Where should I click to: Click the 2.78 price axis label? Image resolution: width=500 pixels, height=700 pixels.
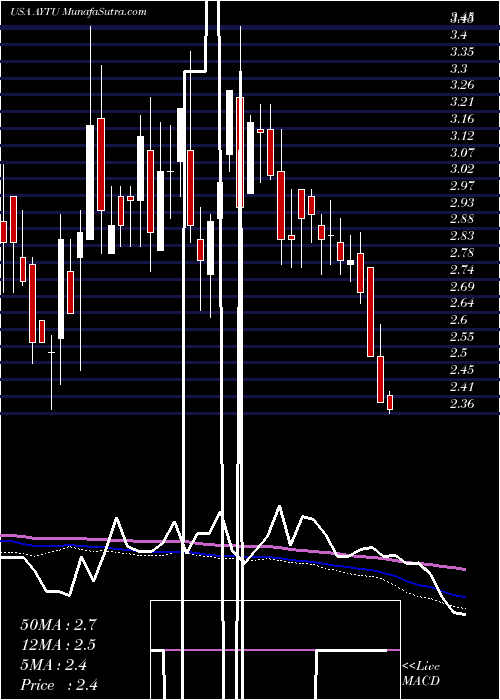click(x=462, y=253)
